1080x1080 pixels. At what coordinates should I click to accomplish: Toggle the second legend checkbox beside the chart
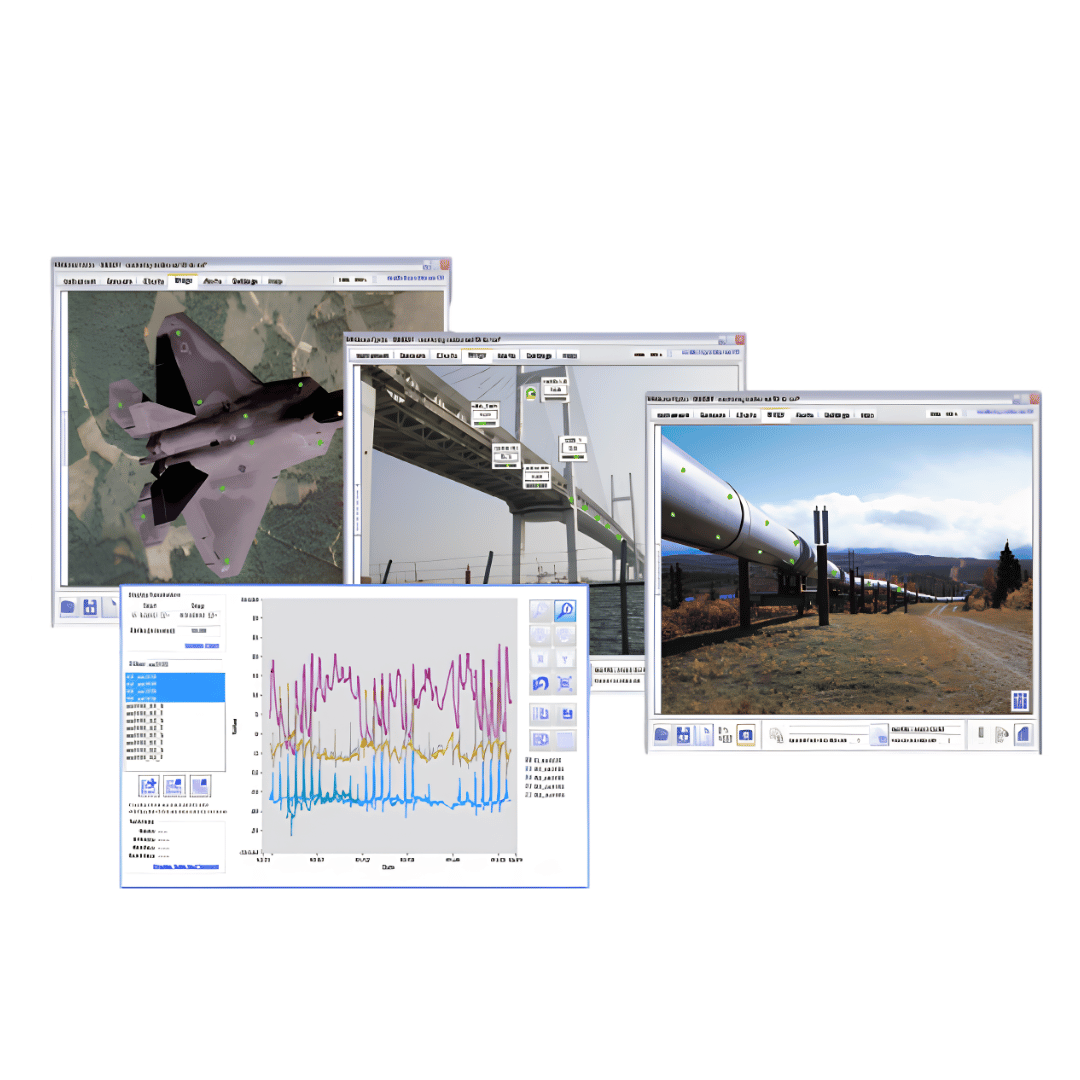[x=528, y=769]
